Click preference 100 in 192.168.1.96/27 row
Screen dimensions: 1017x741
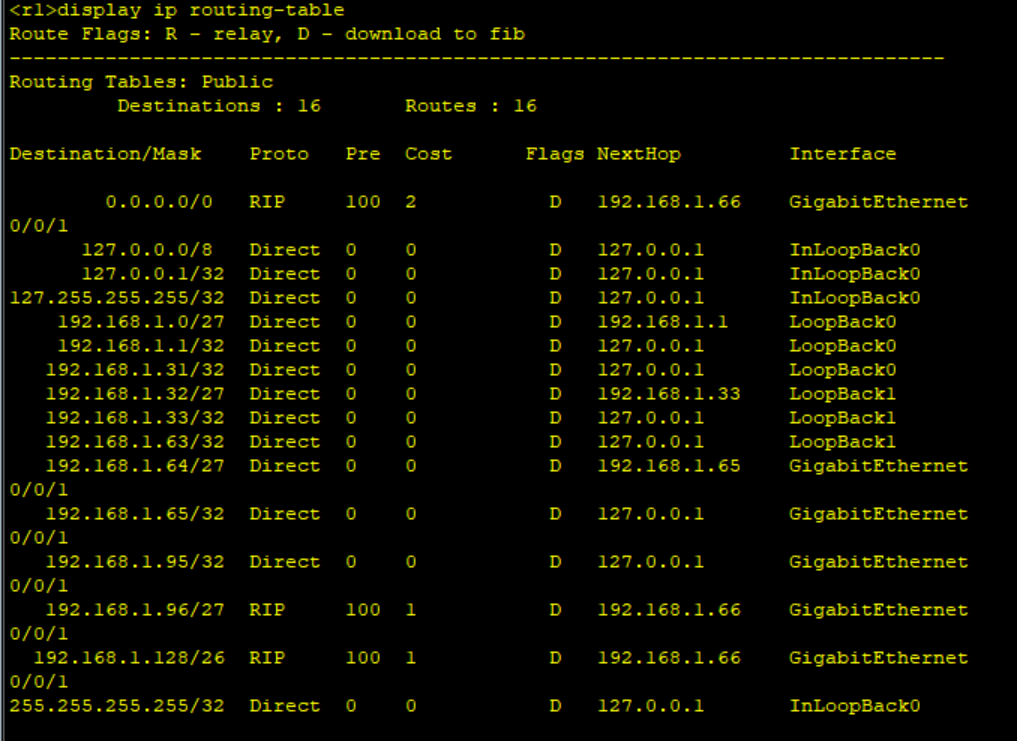pyautogui.click(x=363, y=610)
